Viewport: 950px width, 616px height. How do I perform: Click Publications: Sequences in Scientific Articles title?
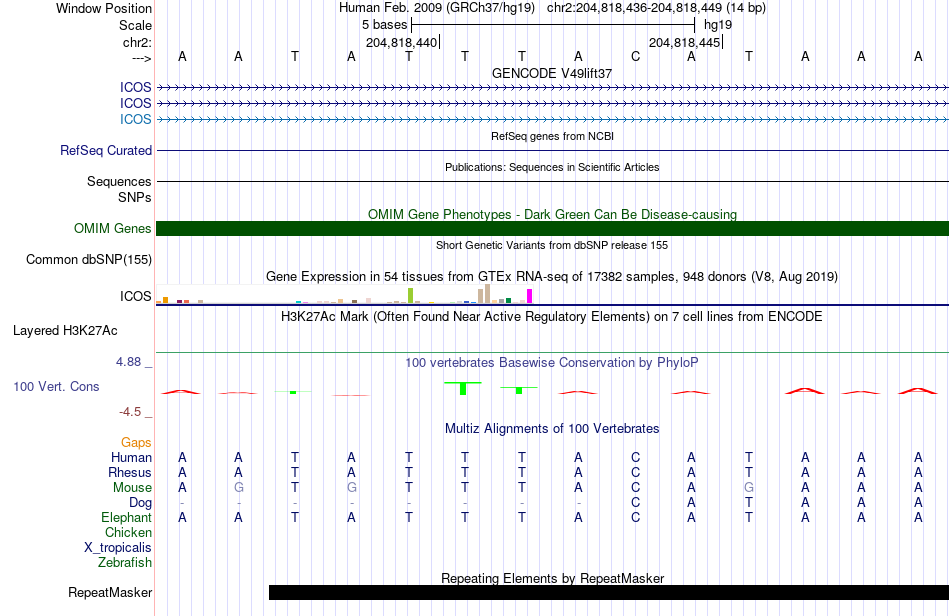coord(552,167)
